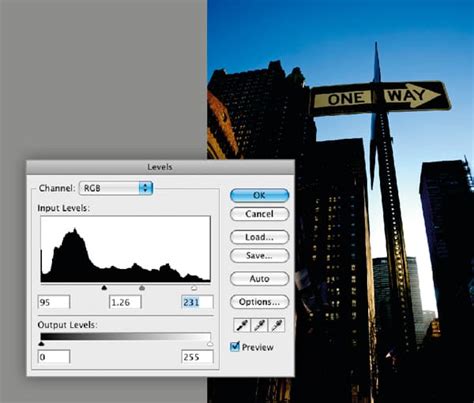474x403 pixels.
Task: Focus the output levels field showing 0
Action: point(54,357)
